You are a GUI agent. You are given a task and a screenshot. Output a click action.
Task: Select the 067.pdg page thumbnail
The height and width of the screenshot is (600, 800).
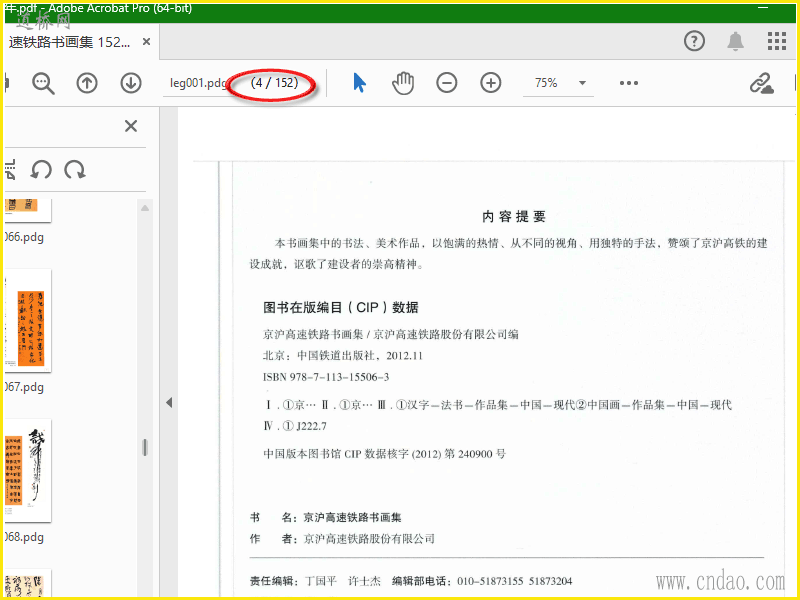(x=28, y=320)
